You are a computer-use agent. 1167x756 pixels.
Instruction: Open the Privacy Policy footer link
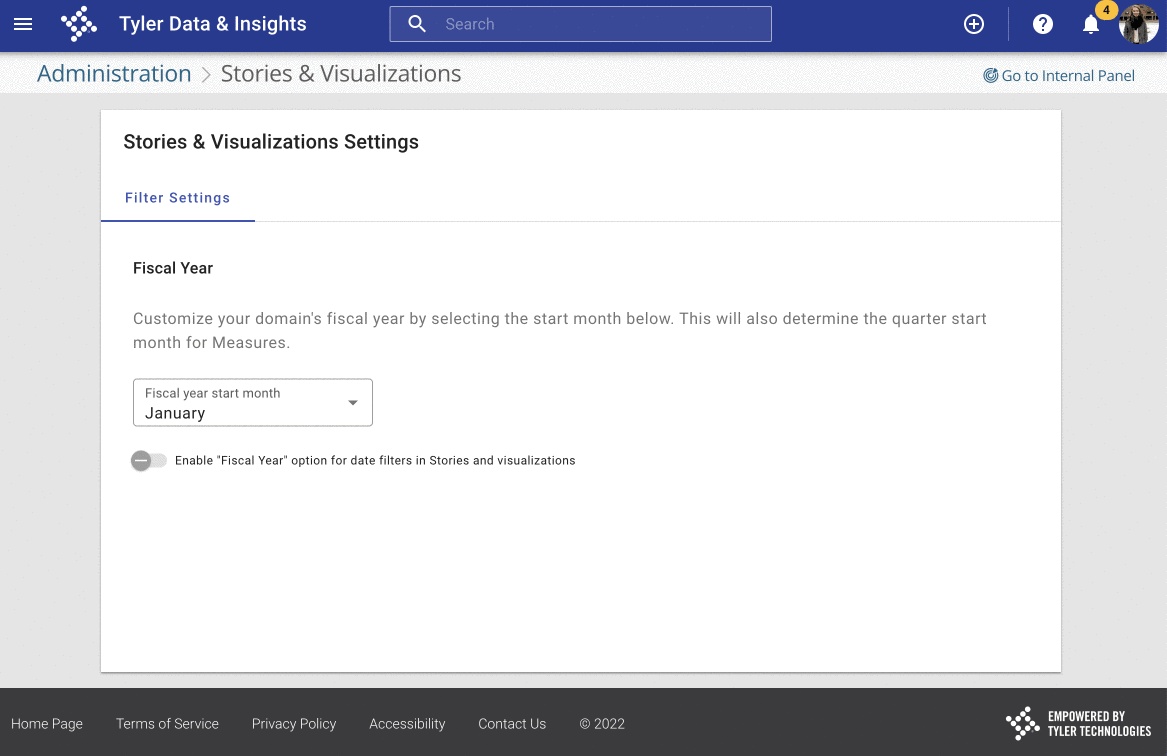(294, 723)
